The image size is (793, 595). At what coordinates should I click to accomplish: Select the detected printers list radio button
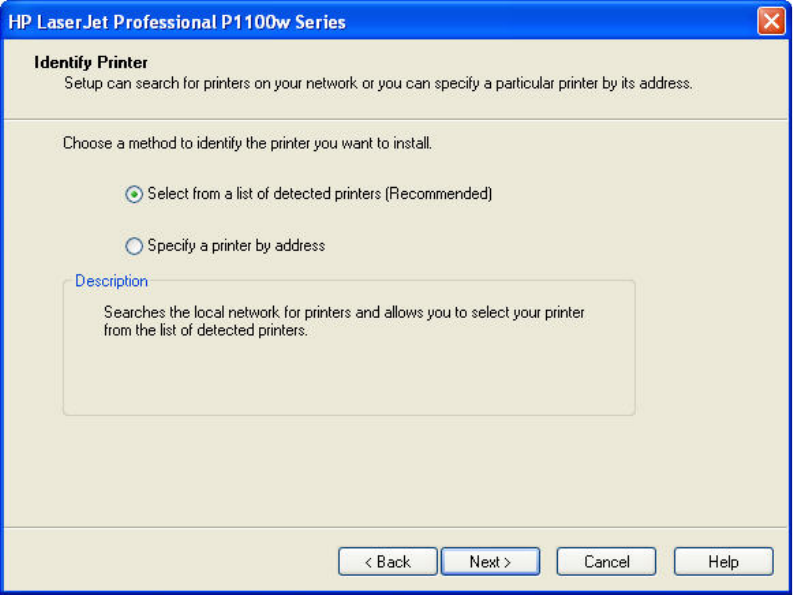click(134, 195)
